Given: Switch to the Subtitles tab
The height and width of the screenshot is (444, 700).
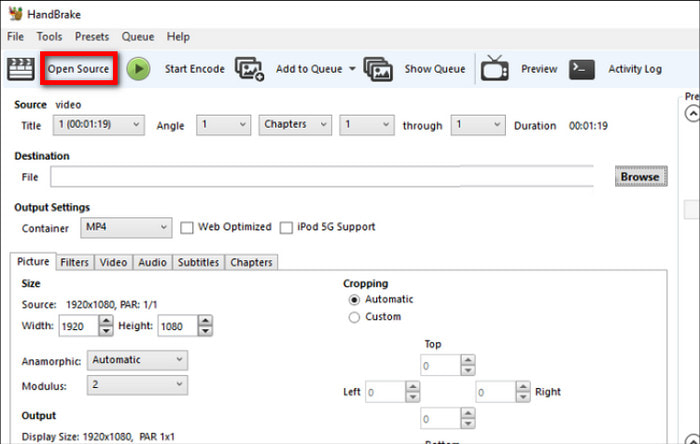Looking at the screenshot, I should (x=199, y=262).
